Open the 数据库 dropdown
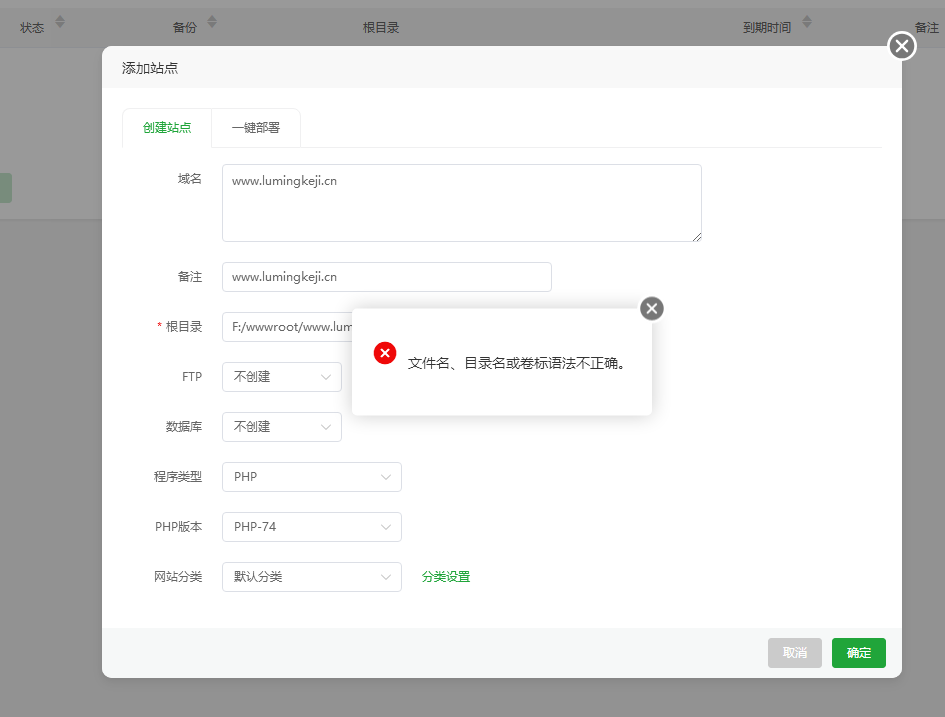The image size is (945, 717). 281,427
